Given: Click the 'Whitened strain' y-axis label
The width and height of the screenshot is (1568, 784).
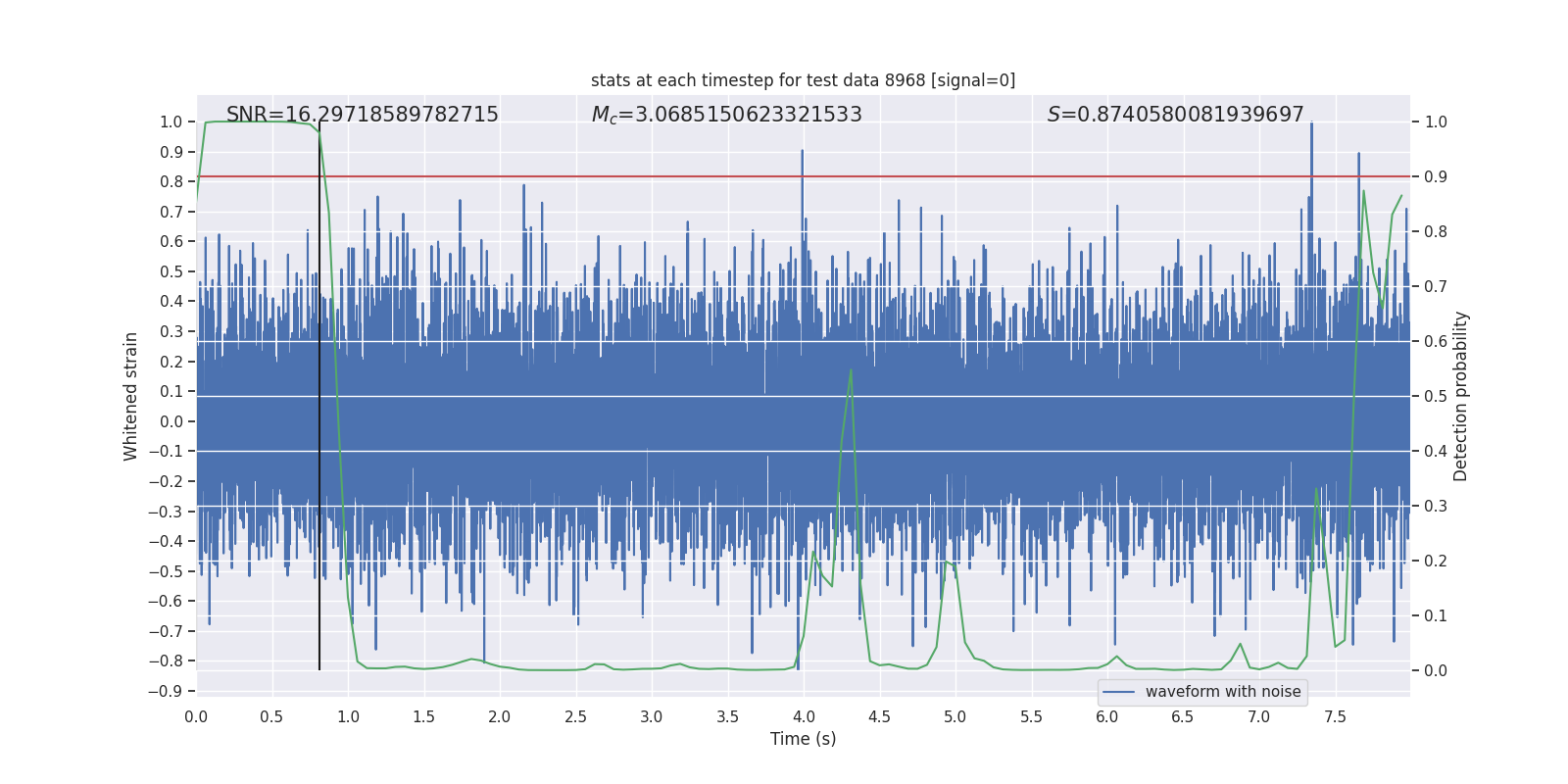Looking at the screenshot, I should click(x=130, y=396).
